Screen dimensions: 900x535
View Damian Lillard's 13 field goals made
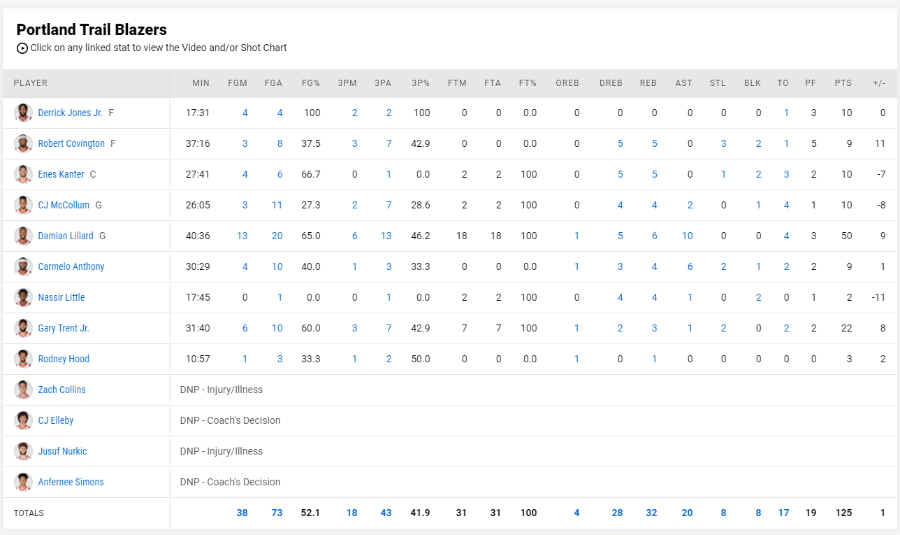[242, 236]
